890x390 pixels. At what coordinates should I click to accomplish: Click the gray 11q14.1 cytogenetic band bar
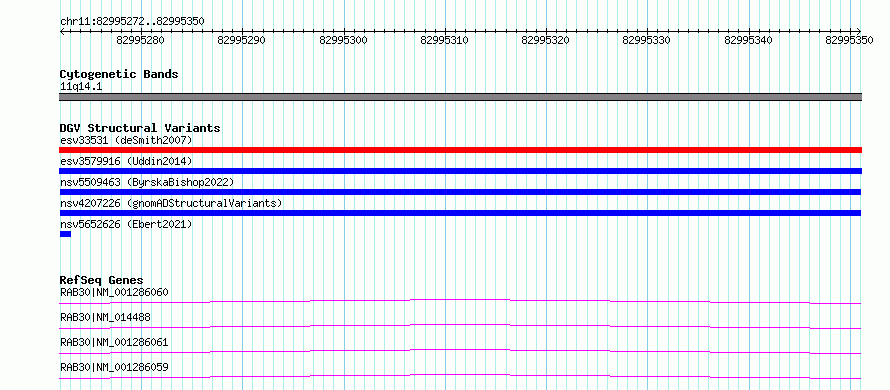[x=460, y=97]
